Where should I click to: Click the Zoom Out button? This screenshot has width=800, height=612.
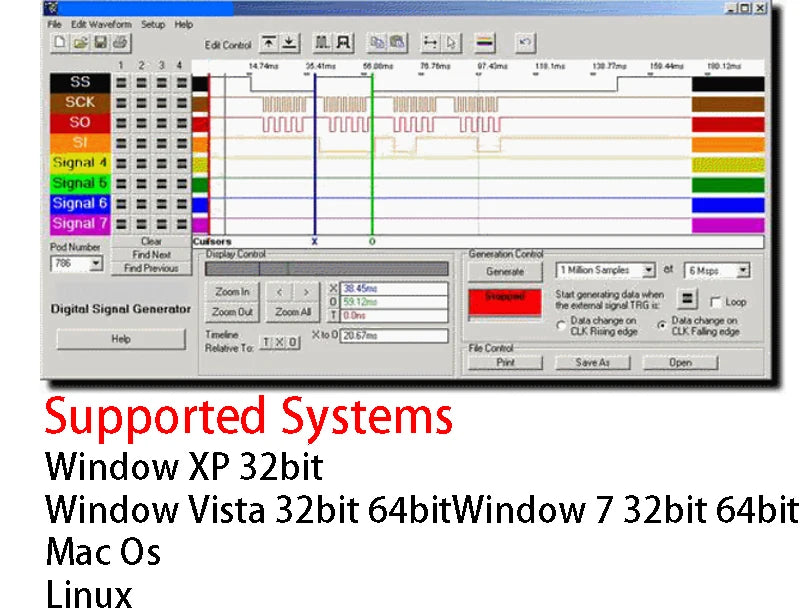click(x=232, y=312)
